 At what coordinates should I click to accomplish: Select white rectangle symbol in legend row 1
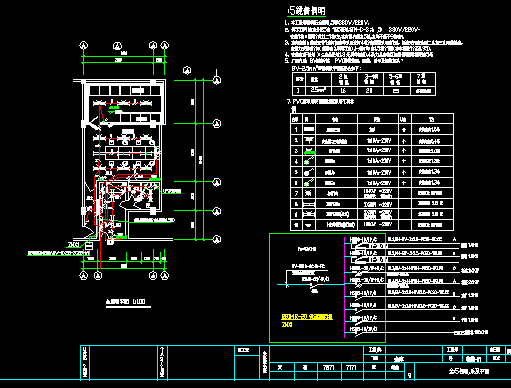click(x=309, y=129)
